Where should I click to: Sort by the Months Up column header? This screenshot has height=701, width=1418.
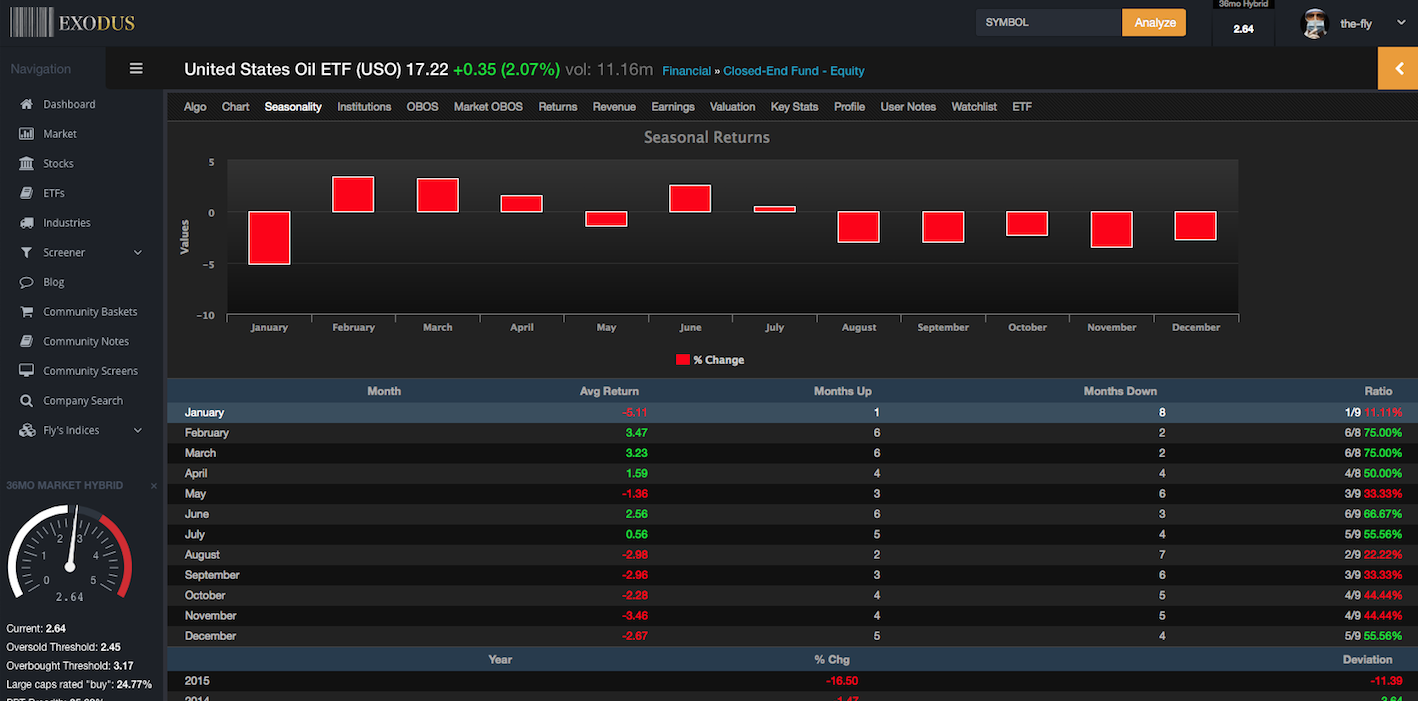coord(843,391)
